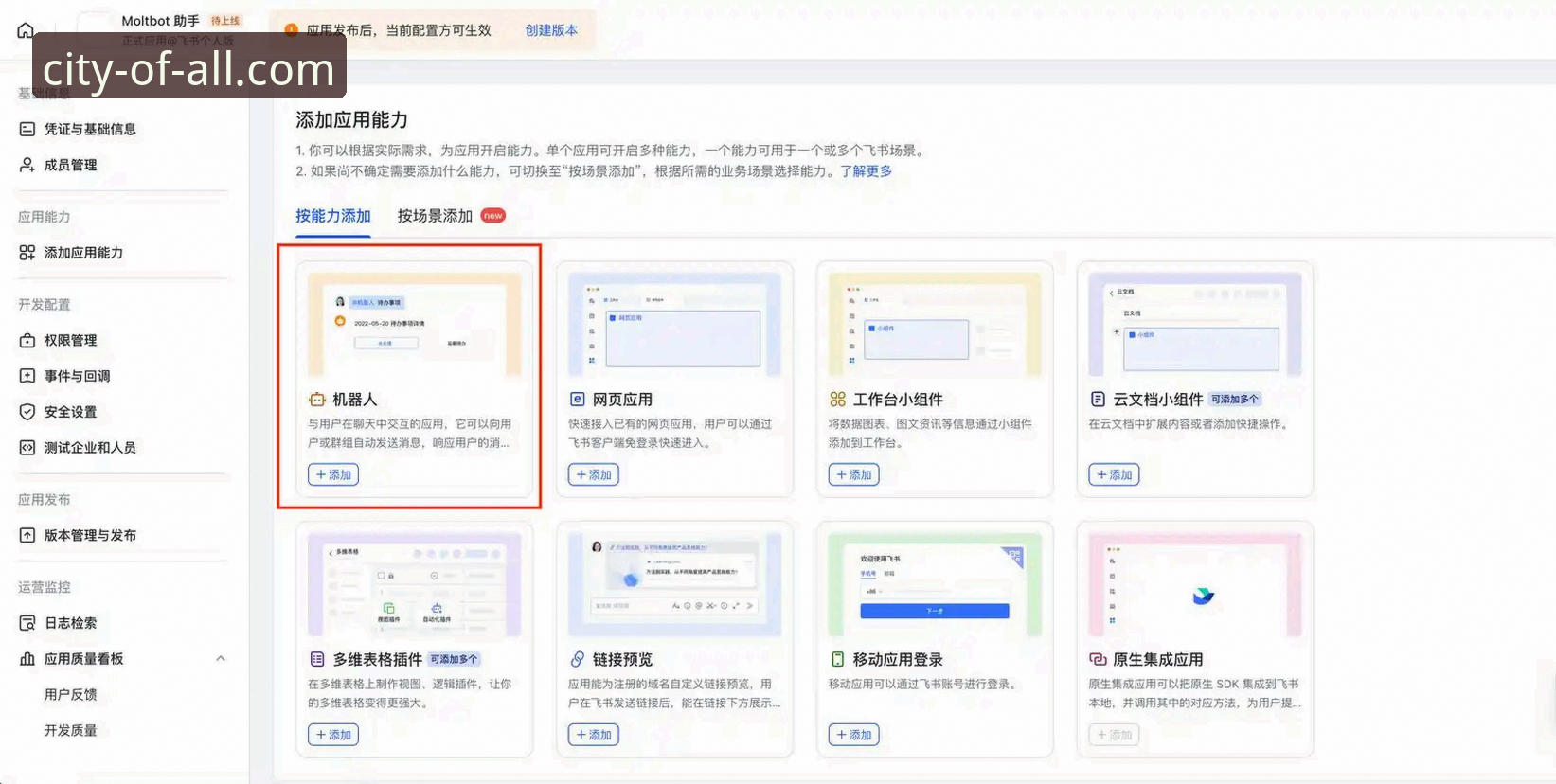Click 添加 button on 链接预览 card

click(594, 735)
